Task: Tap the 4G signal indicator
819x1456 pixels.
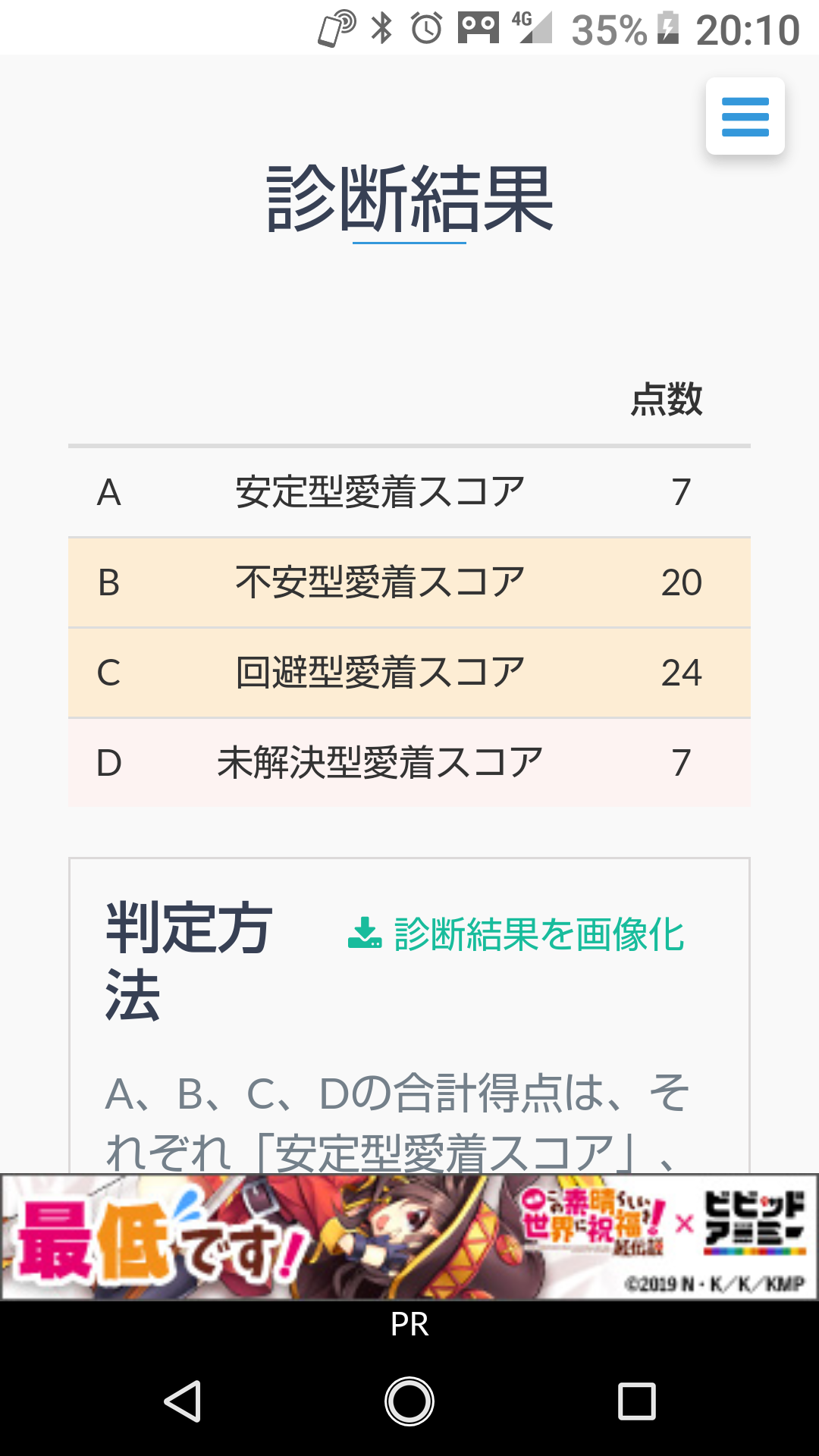Action: 533,27
